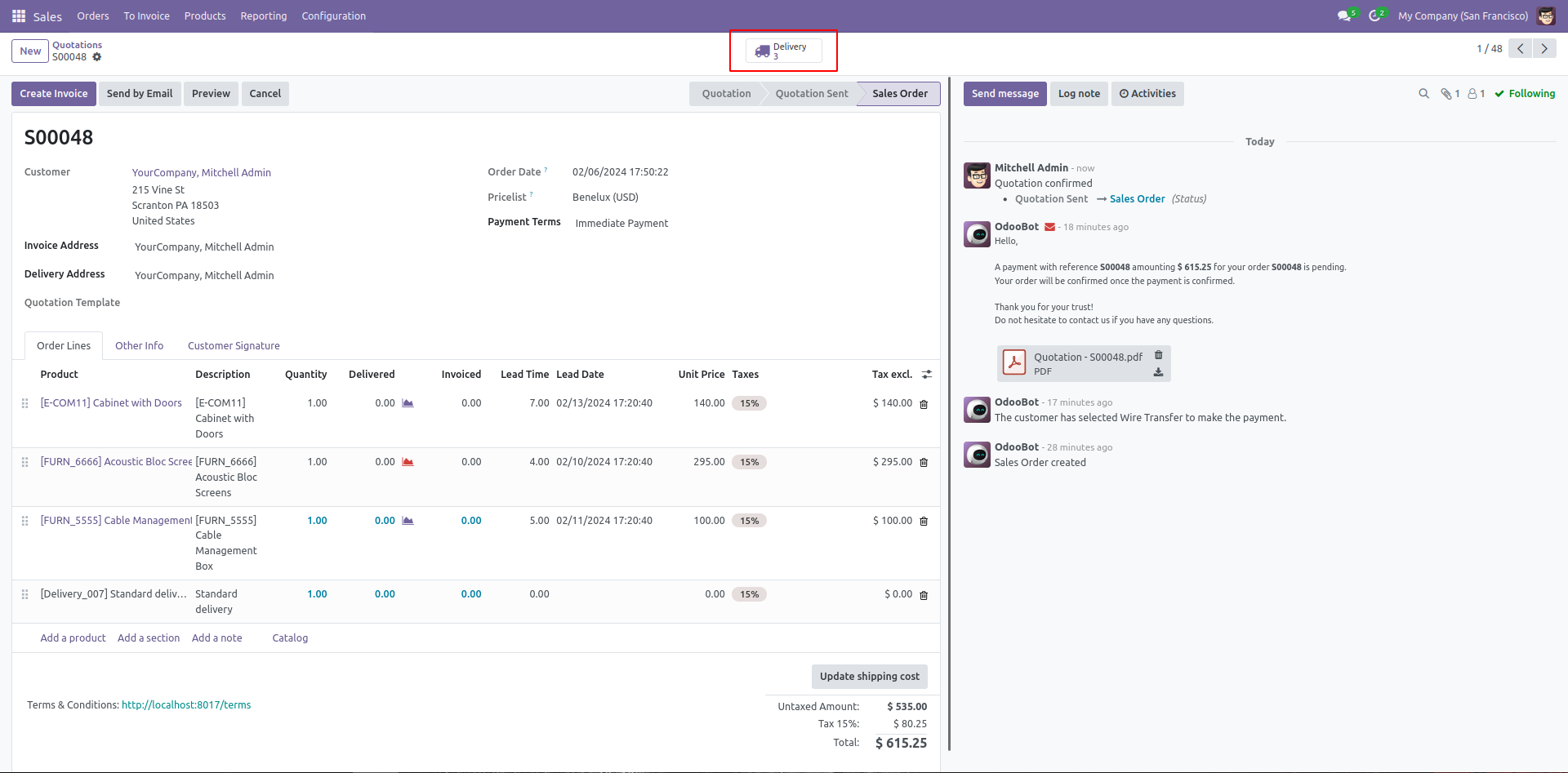Open the Delivery truck smart button
Screen dimensions: 1568x773
pyautogui.click(x=783, y=51)
